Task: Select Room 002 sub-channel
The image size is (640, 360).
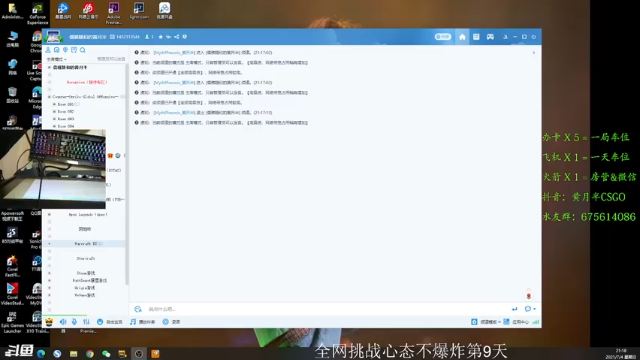Action: pos(66,111)
